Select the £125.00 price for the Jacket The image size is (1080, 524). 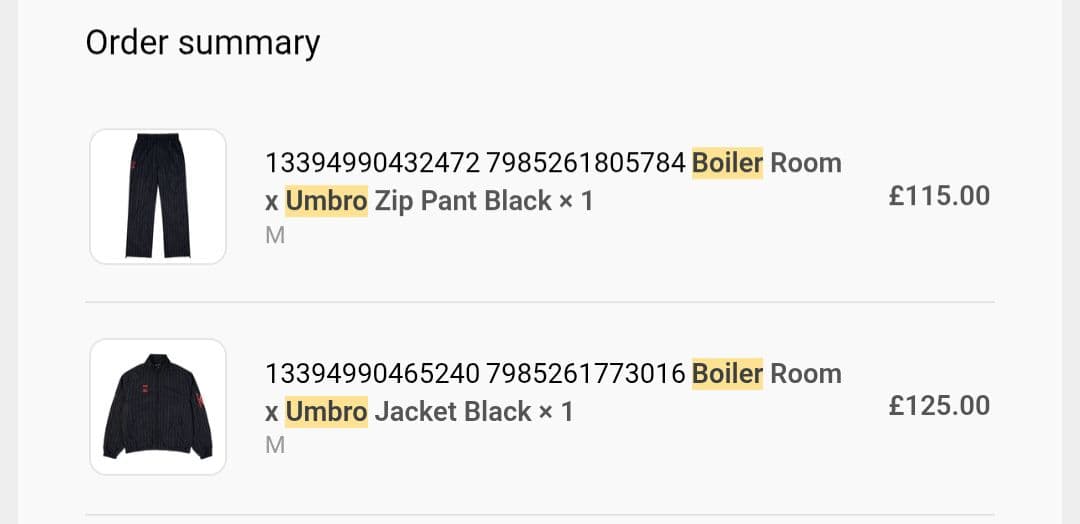click(x=939, y=405)
